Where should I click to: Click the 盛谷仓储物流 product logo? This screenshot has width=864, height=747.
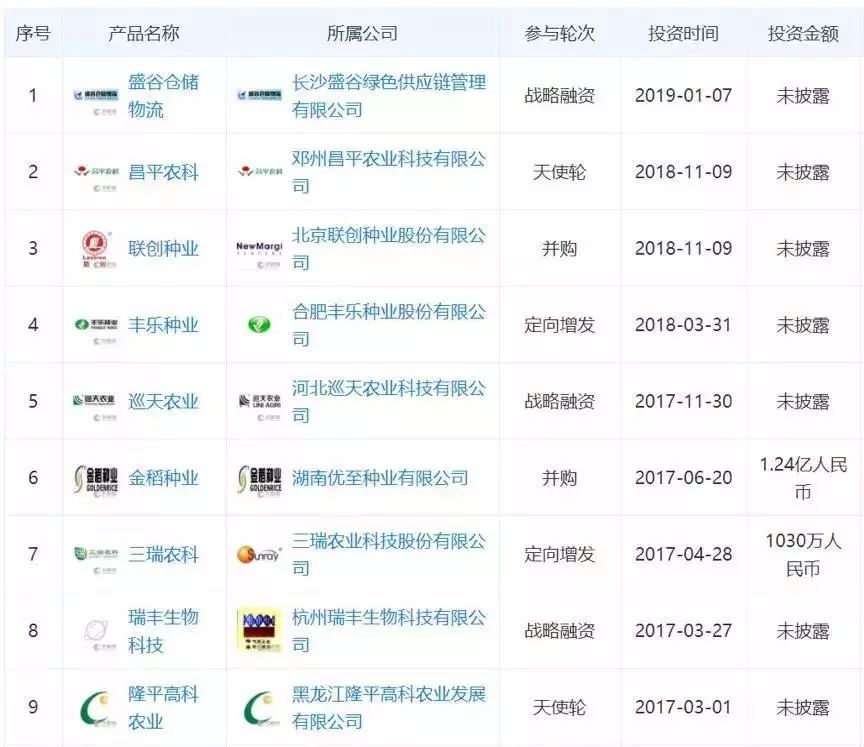coord(96,96)
